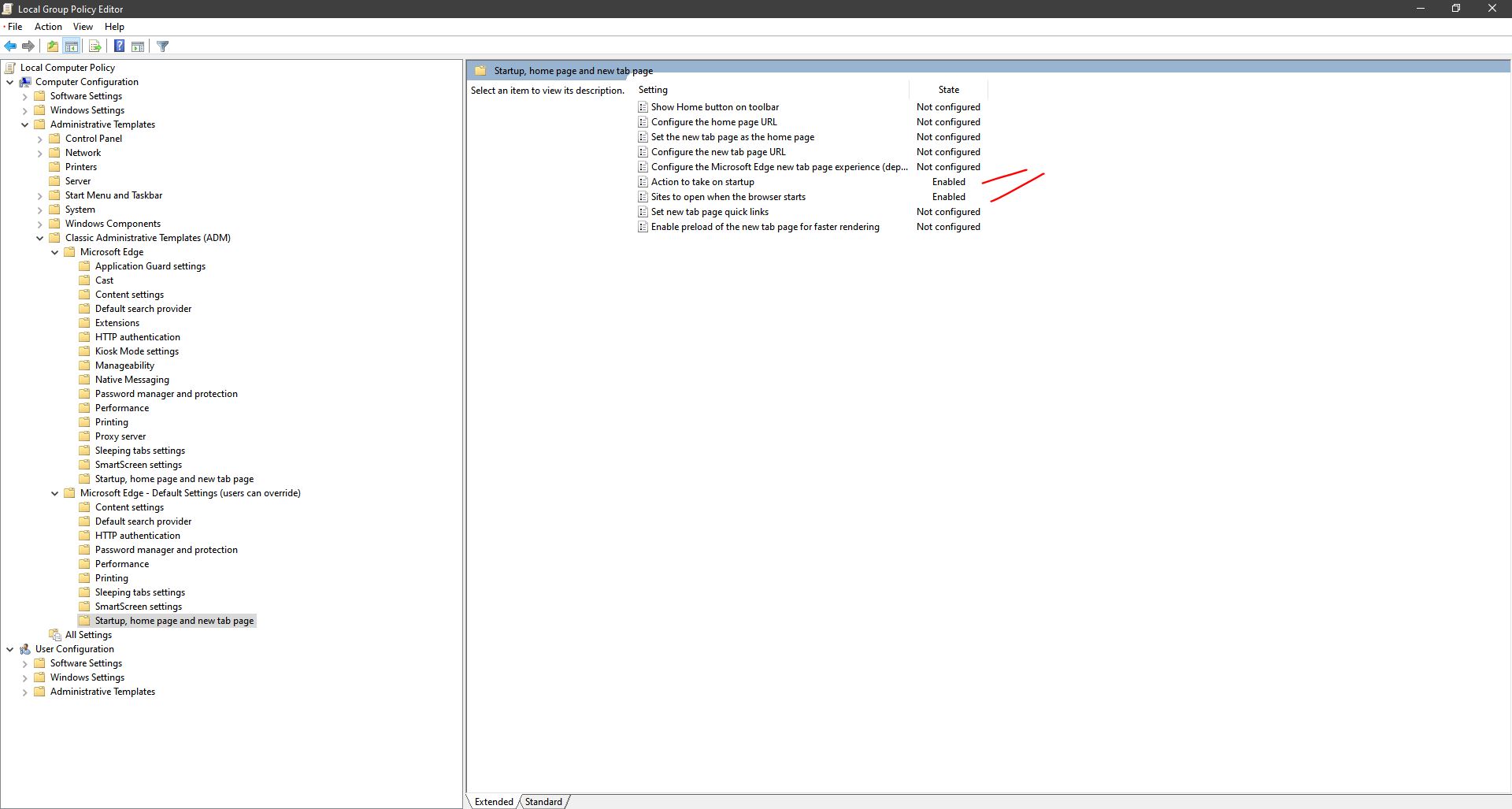
Task: Click the Back arrow toolbar icon
Action: (x=10, y=46)
